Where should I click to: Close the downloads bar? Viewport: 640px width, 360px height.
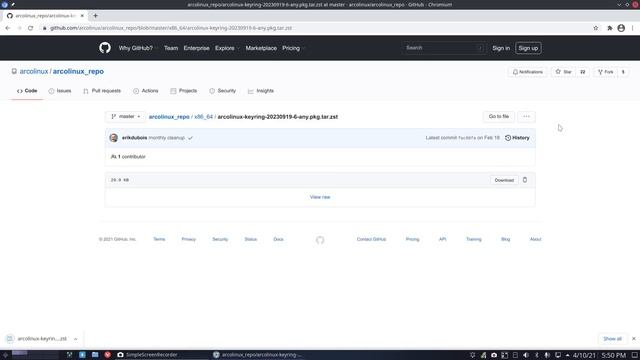pyautogui.click(x=633, y=339)
